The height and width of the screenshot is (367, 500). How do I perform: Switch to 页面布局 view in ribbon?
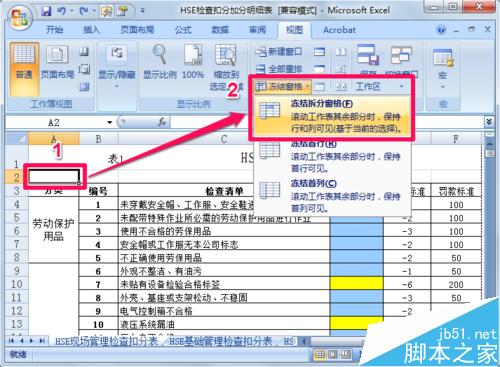click(x=57, y=63)
